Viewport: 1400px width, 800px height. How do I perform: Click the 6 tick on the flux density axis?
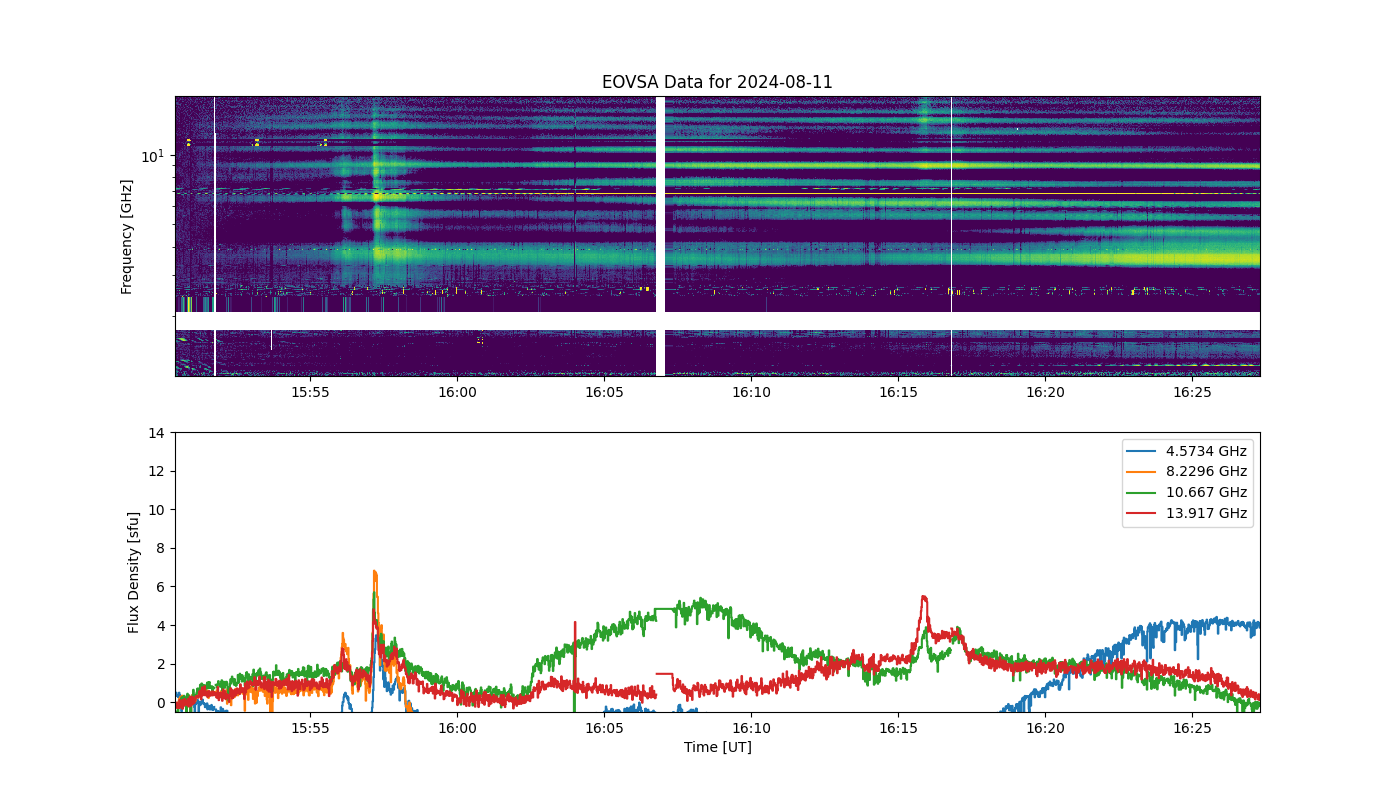point(161,587)
